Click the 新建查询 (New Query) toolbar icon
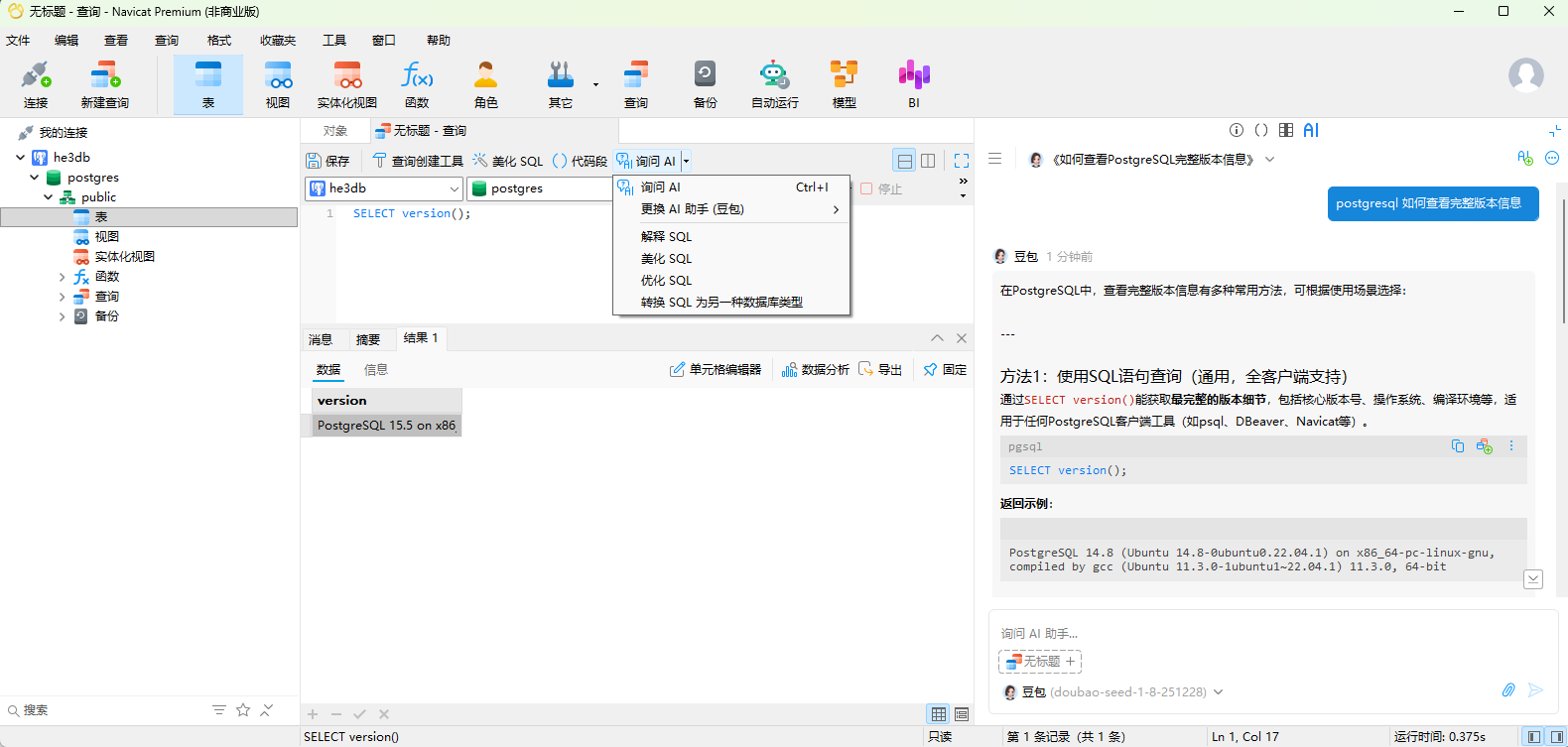This screenshot has width=1568, height=747. pyautogui.click(x=105, y=84)
